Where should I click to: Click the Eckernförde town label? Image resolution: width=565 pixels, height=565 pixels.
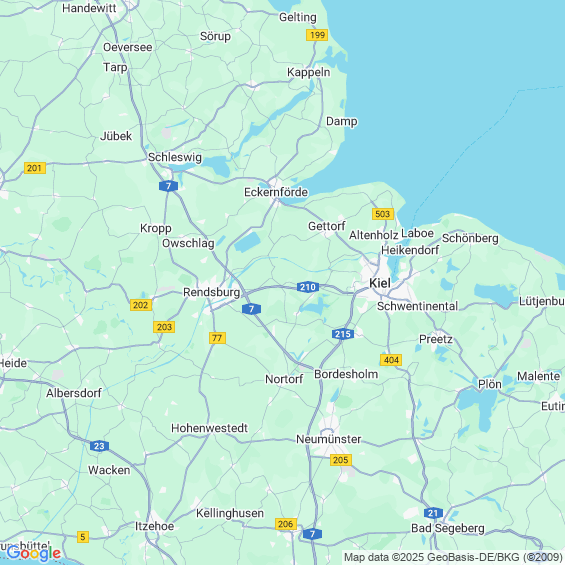[x=276, y=192]
